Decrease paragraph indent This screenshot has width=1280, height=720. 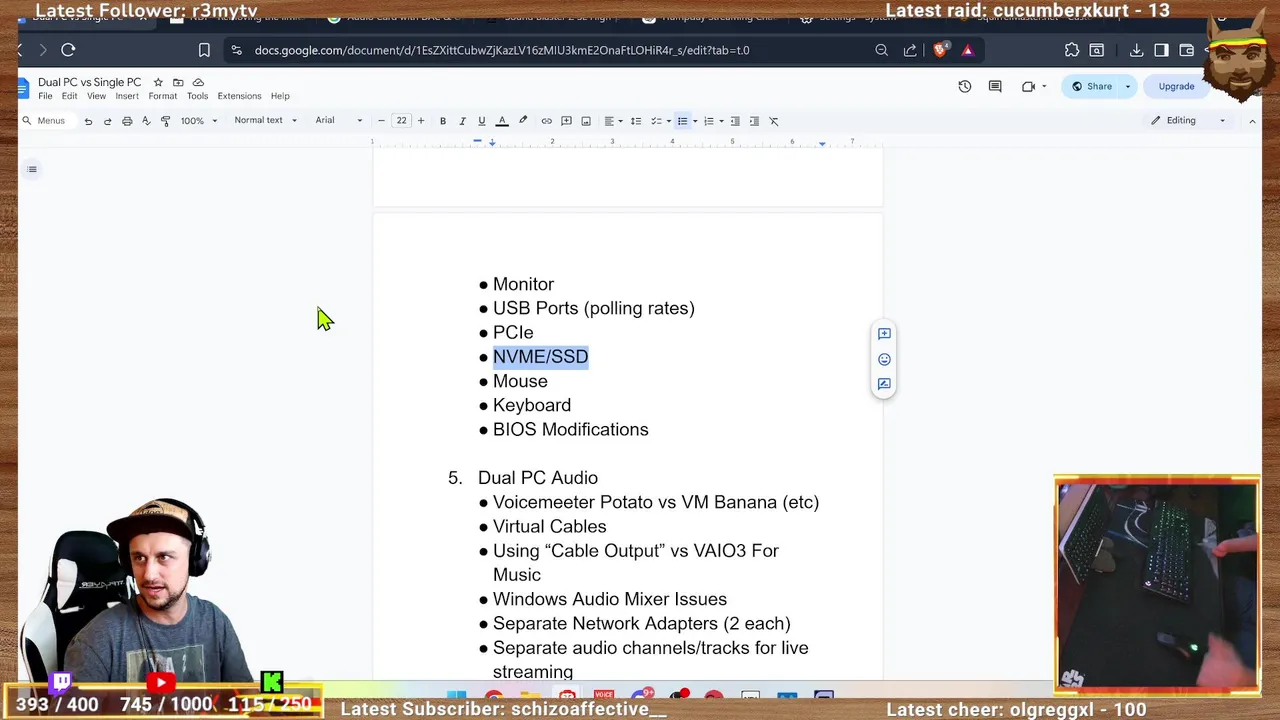(x=735, y=121)
